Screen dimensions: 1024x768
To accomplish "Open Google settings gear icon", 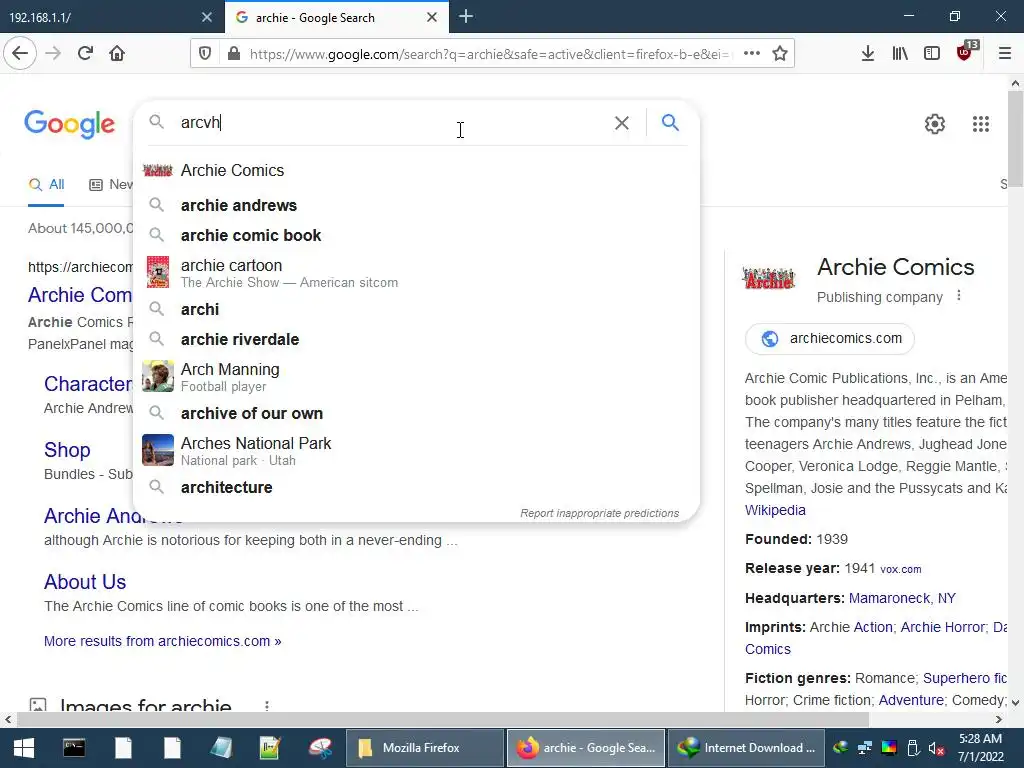I will [935, 124].
